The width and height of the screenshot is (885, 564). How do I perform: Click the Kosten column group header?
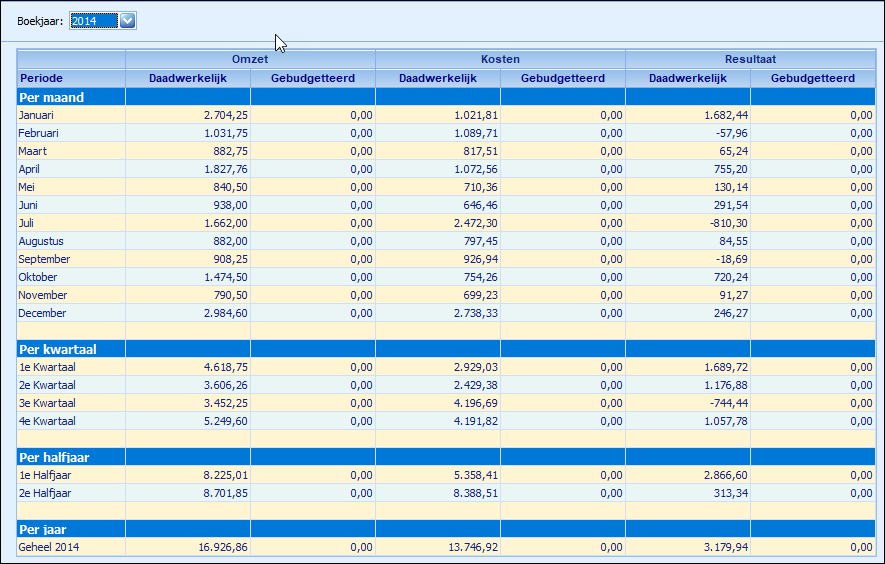(x=500, y=59)
